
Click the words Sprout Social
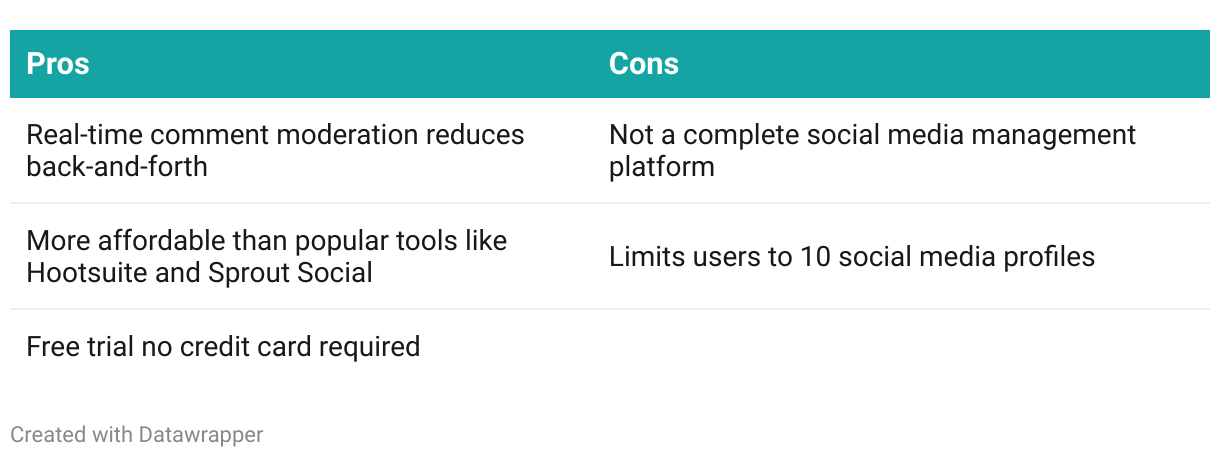coord(290,272)
